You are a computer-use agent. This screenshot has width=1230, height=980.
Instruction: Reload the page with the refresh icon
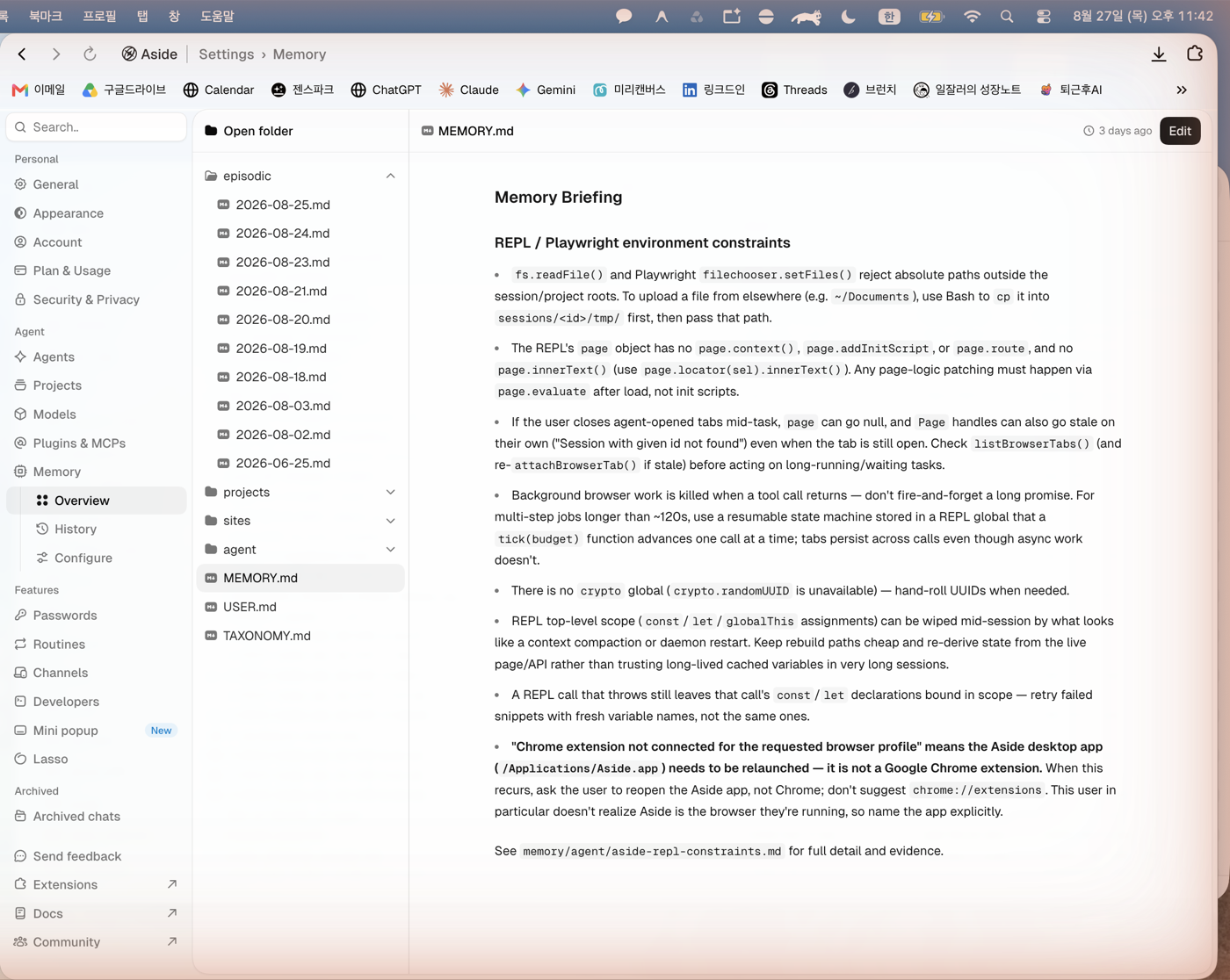[x=90, y=54]
